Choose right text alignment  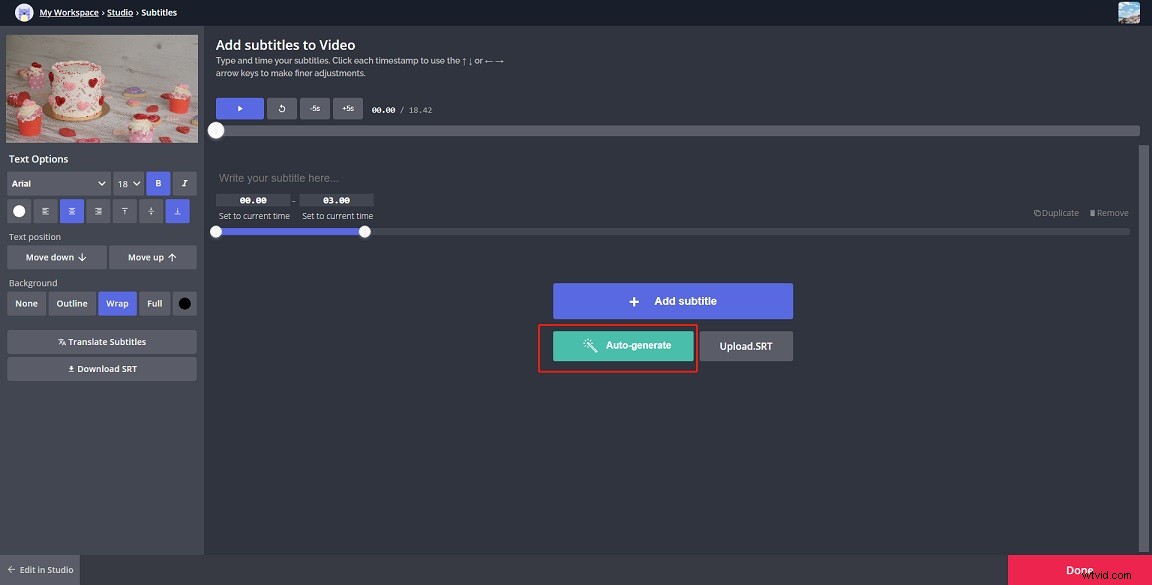(x=97, y=210)
